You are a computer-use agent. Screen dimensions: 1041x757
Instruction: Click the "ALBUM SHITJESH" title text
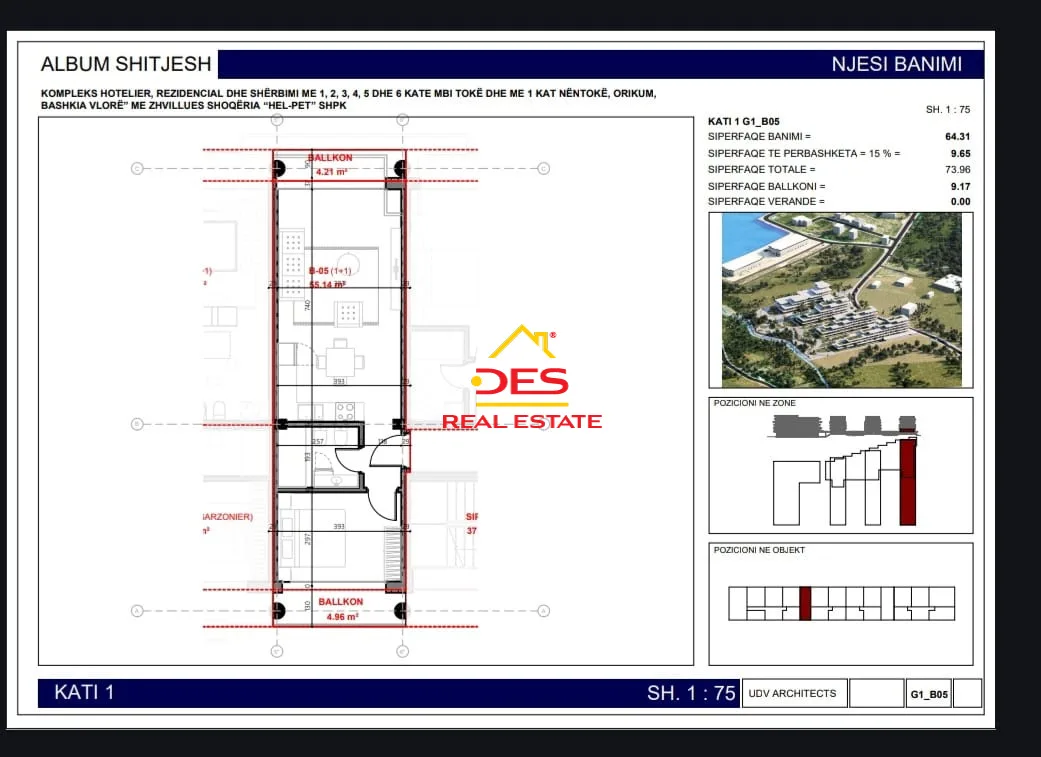pyautogui.click(x=126, y=64)
